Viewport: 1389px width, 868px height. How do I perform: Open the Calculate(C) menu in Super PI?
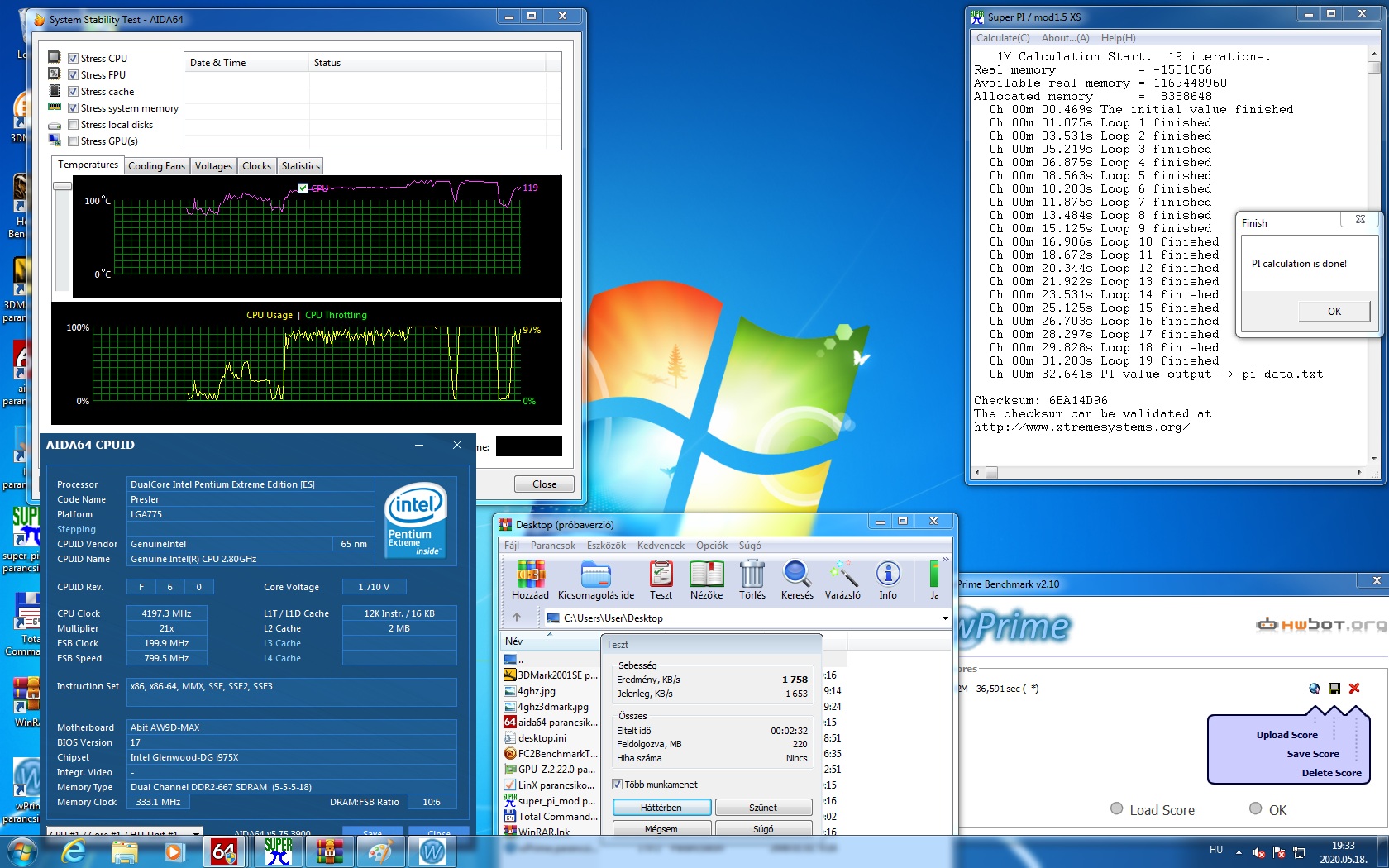(1003, 38)
